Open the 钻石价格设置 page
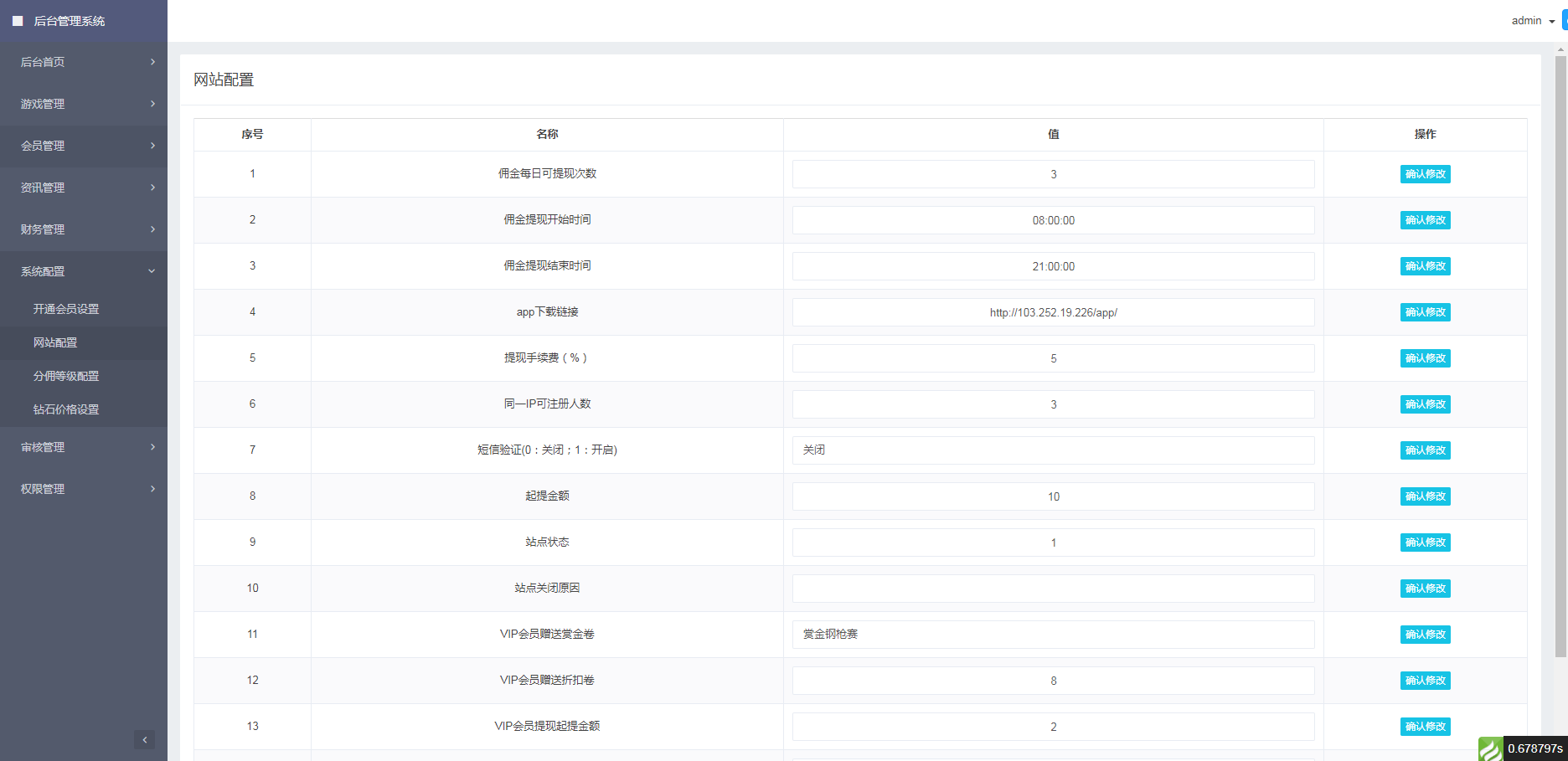Screen dimensions: 1568x761 (66, 409)
